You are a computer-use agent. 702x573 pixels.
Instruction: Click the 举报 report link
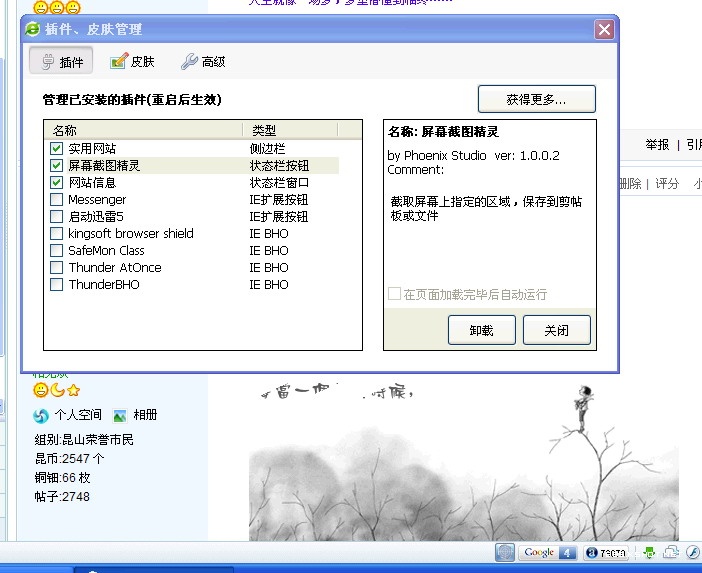tap(657, 144)
